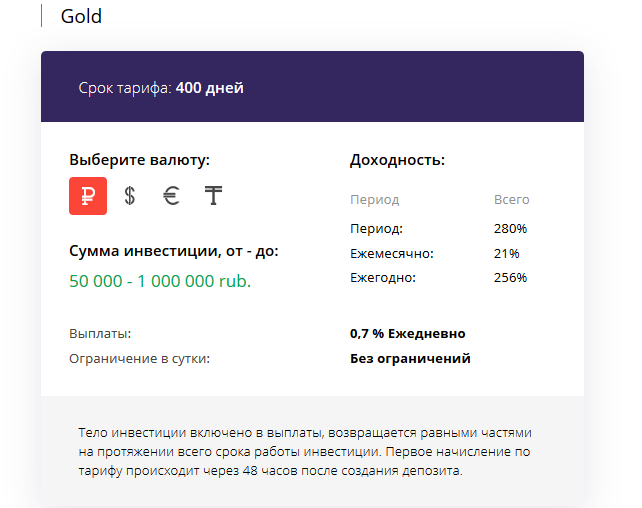Select the 50 000 - 1 000 000 rub. amount

[160, 281]
